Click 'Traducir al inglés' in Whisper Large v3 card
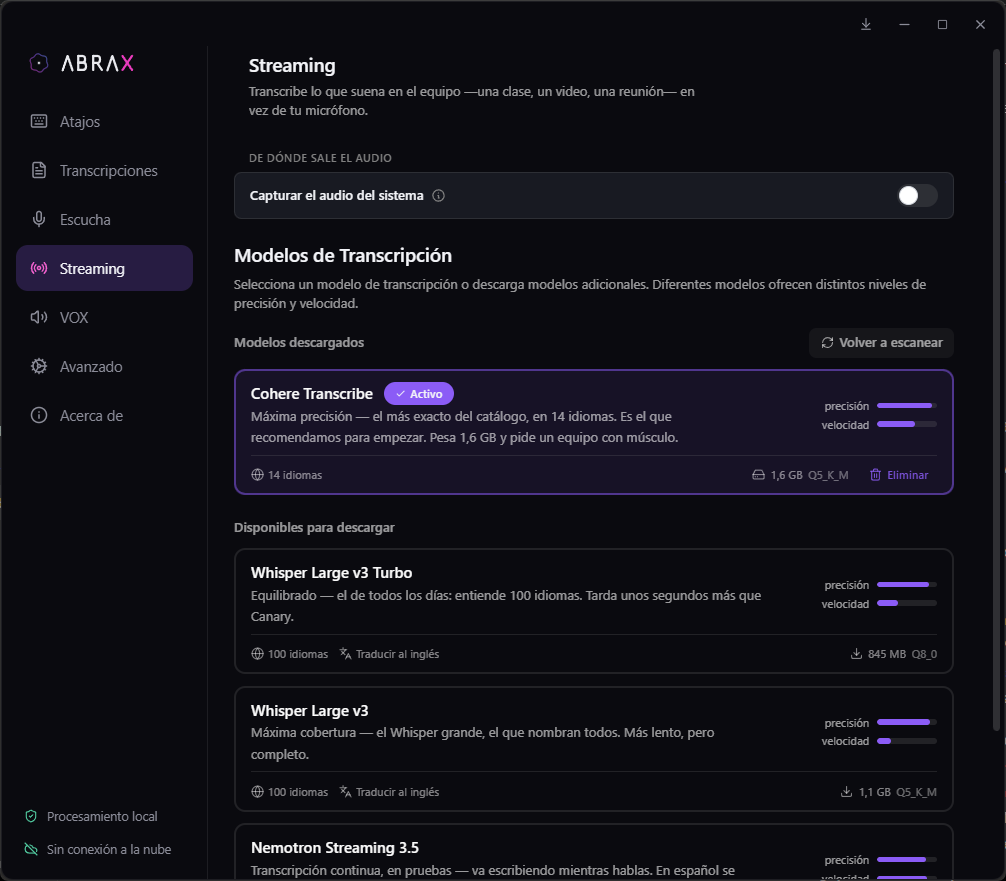The image size is (1006, 881). (x=397, y=792)
